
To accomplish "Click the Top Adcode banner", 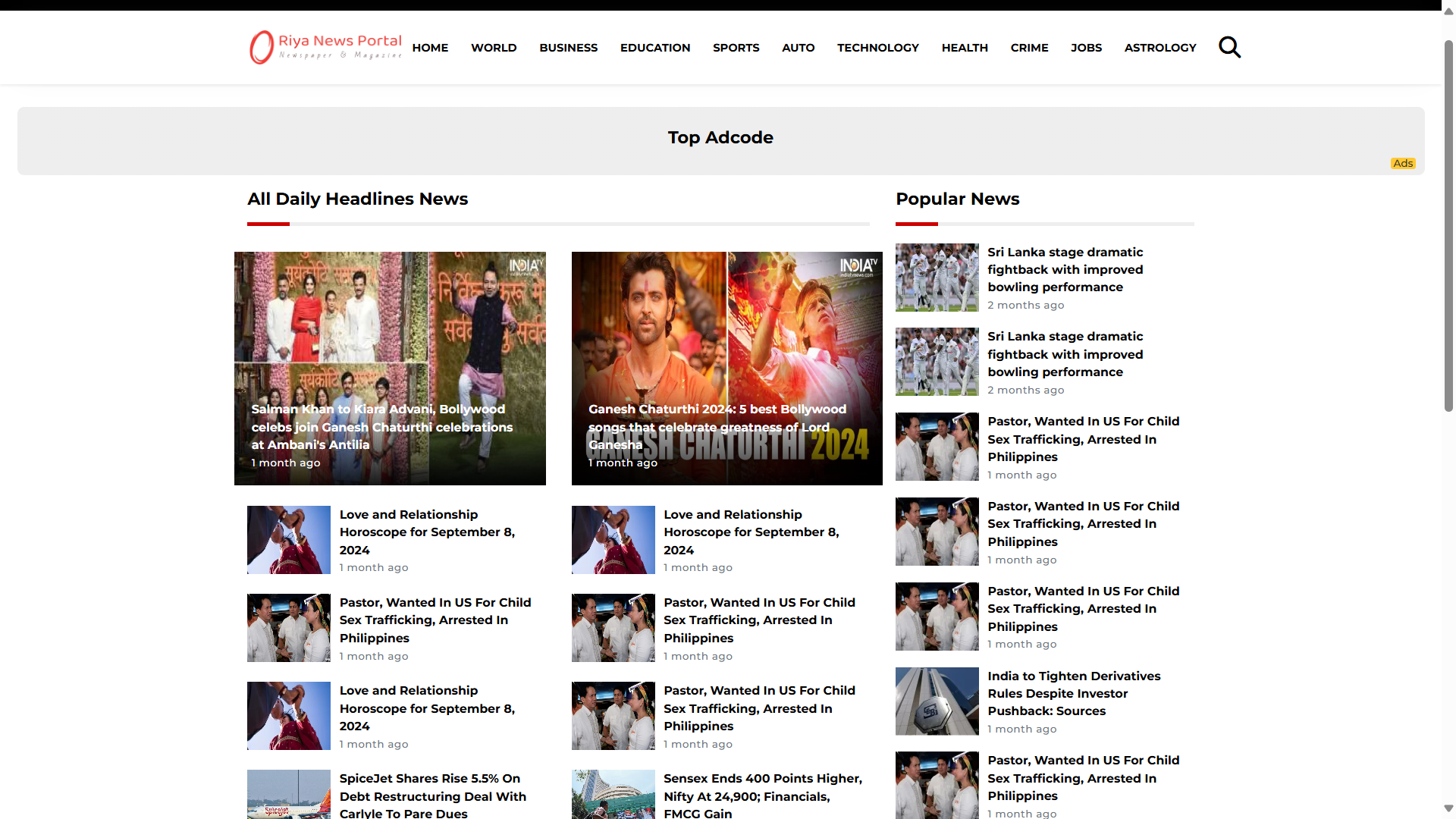I will [720, 138].
